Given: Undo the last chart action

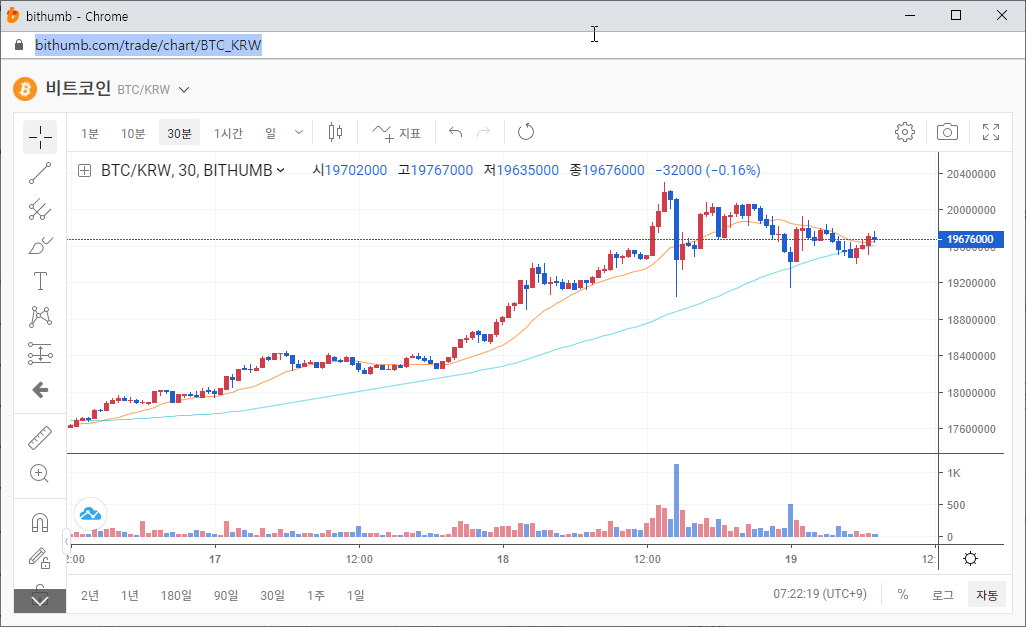Looking at the screenshot, I should pyautogui.click(x=455, y=133).
